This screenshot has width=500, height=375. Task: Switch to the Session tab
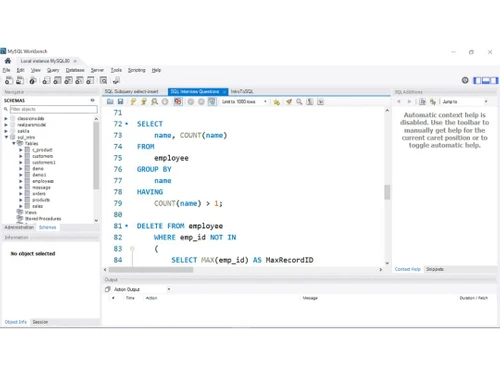tap(40, 322)
